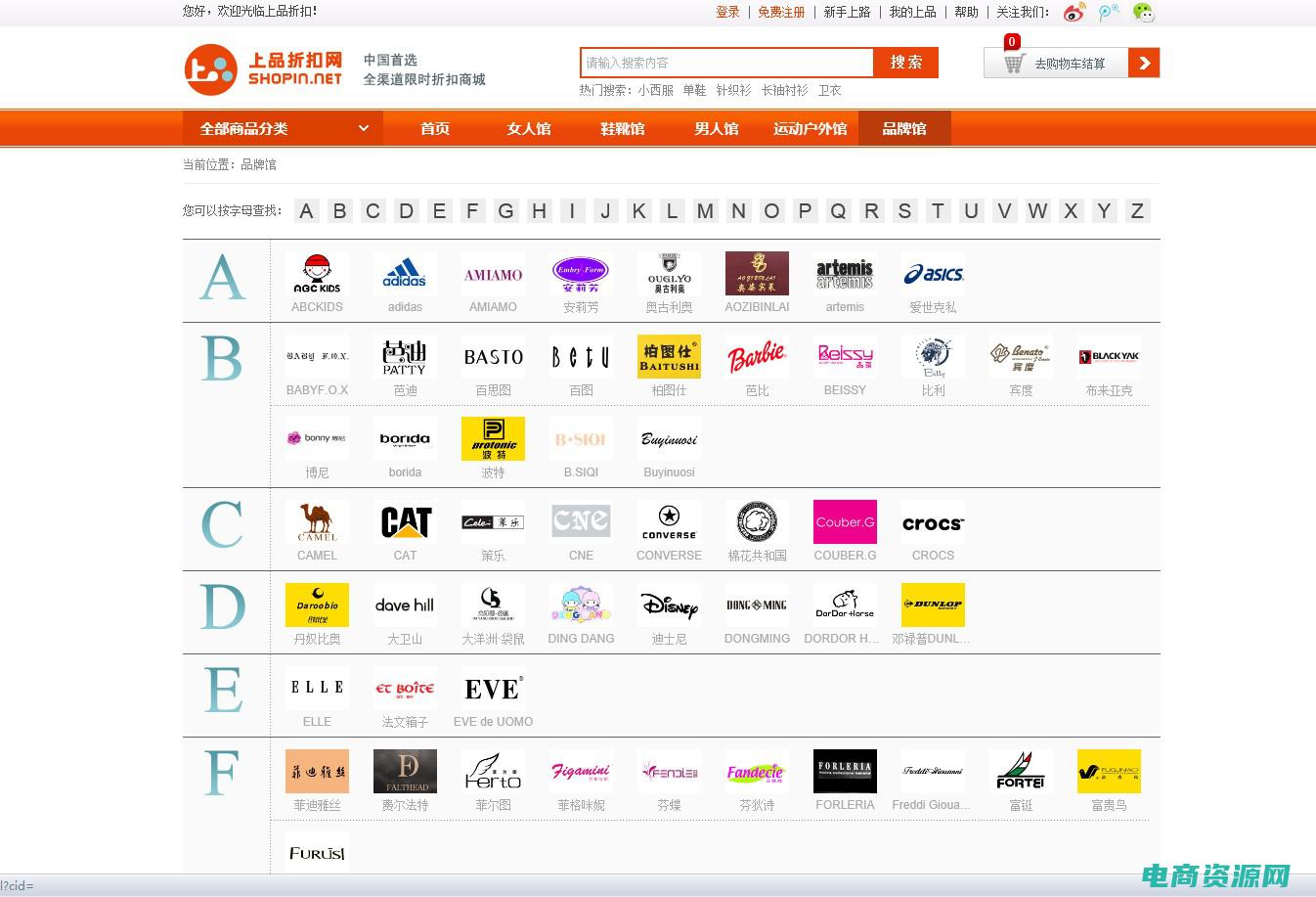Open the 男人馆 navigation tab
This screenshot has height=897, width=1316.
tap(717, 128)
